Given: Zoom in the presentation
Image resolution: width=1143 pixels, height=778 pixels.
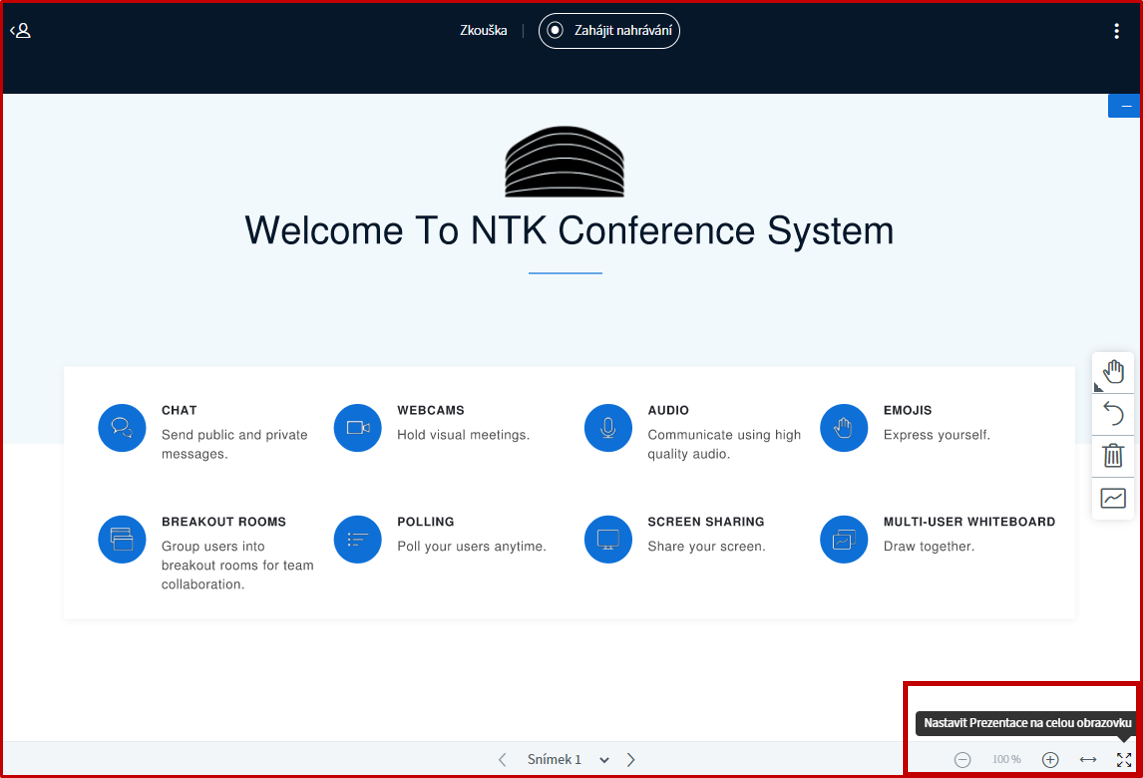Looking at the screenshot, I should tap(1050, 760).
